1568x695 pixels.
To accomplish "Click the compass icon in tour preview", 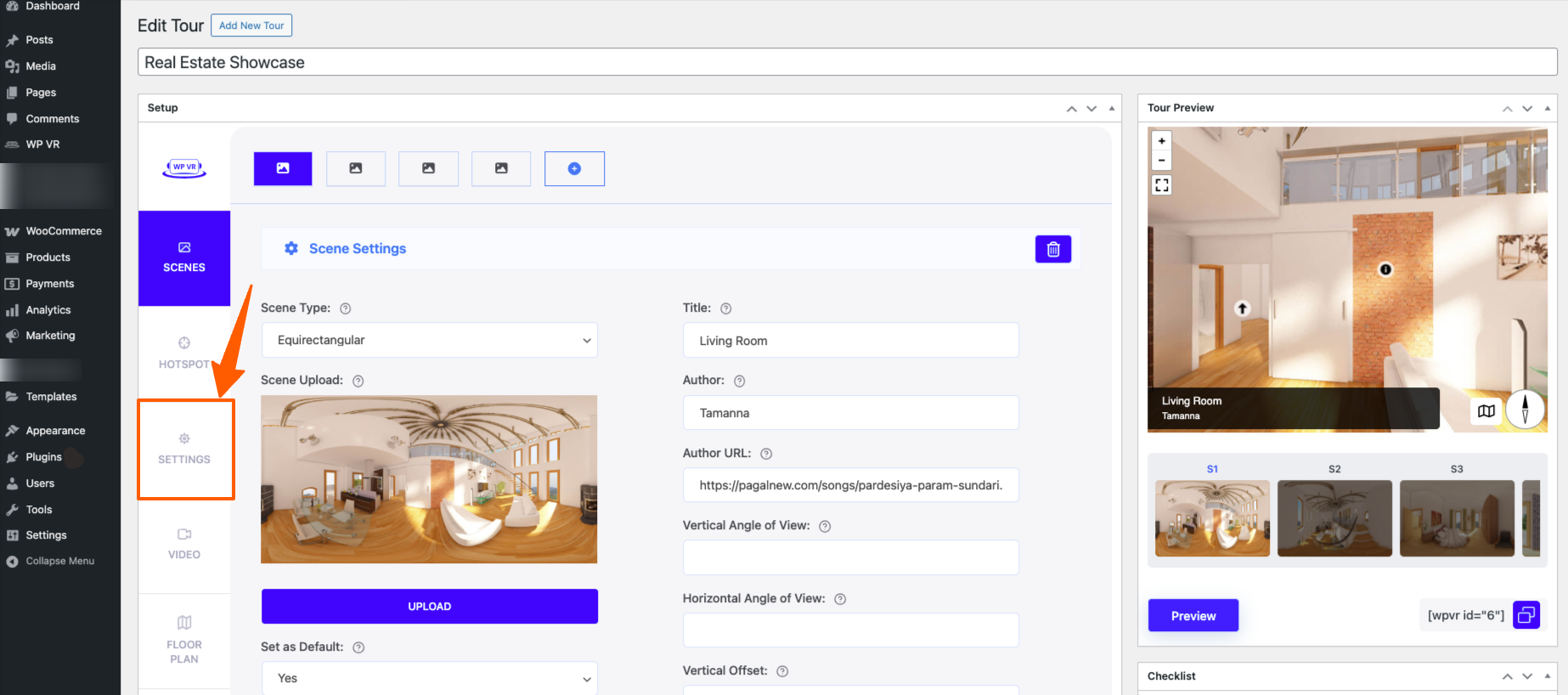I will pyautogui.click(x=1525, y=409).
